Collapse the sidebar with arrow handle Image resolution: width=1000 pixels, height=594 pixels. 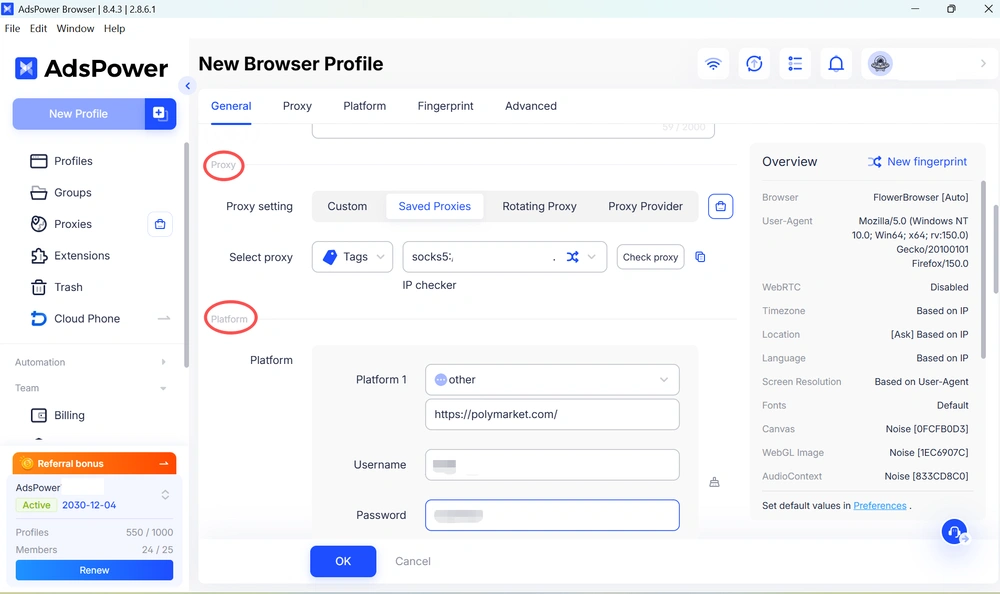click(187, 85)
